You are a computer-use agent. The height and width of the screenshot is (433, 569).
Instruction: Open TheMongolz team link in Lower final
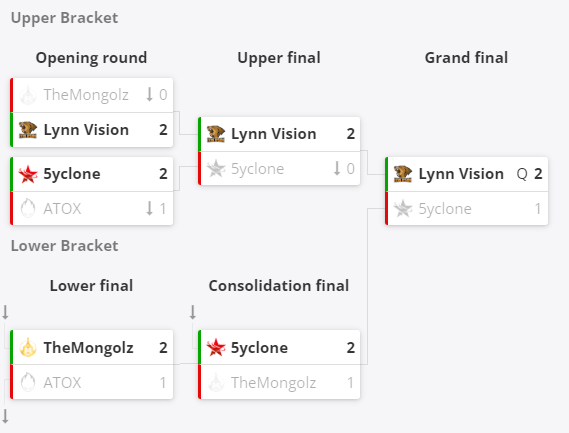point(88,348)
